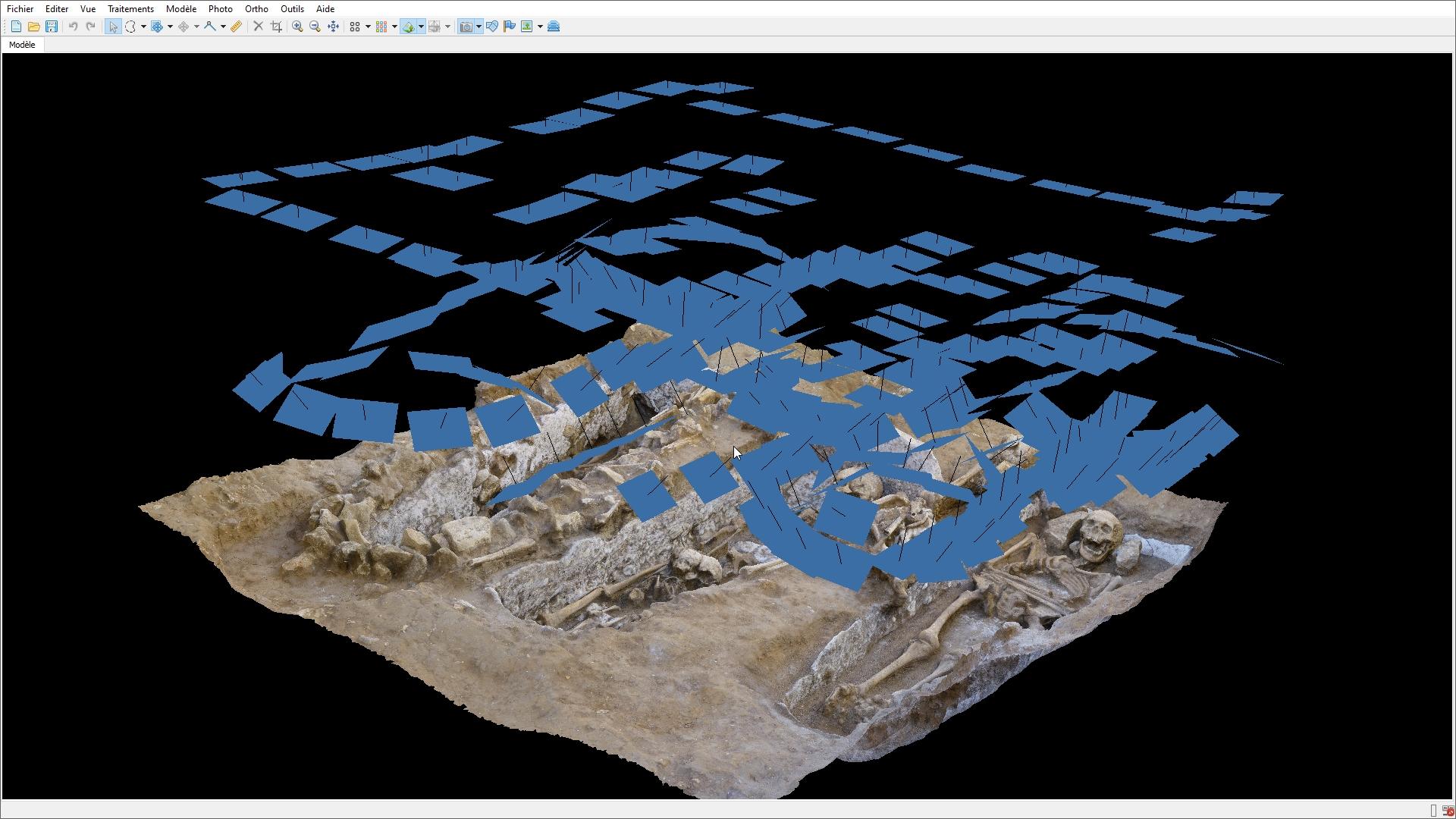
Task: Click the New document icon
Action: coord(16,27)
